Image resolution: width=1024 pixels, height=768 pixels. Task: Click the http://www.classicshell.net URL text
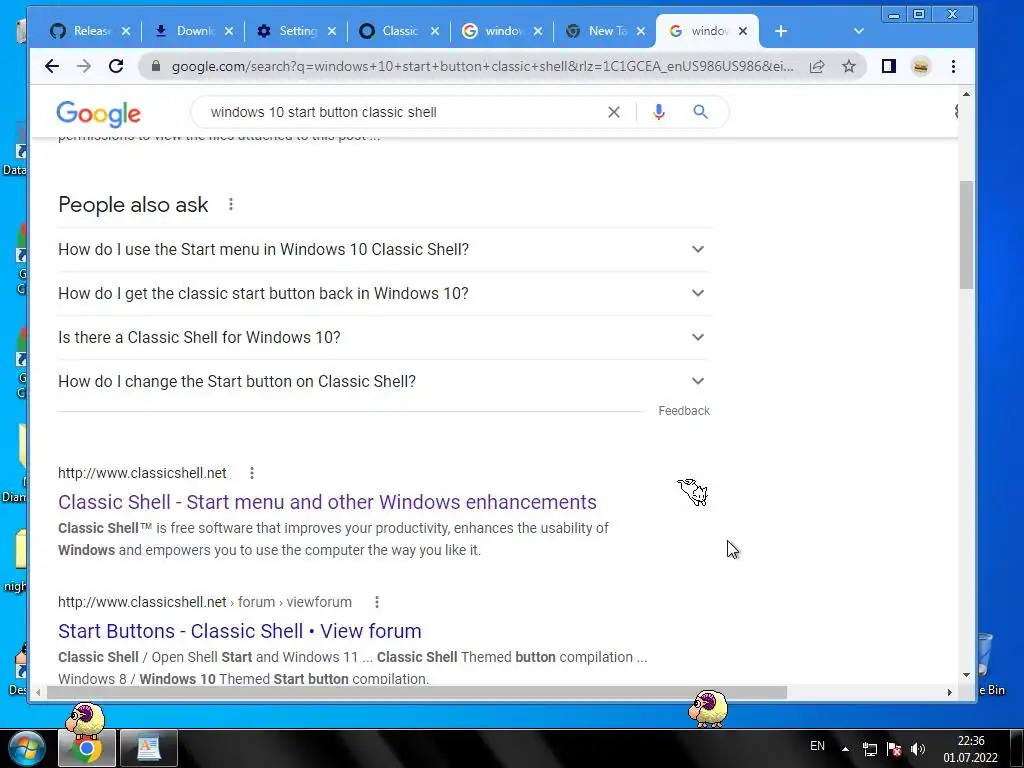[142, 473]
